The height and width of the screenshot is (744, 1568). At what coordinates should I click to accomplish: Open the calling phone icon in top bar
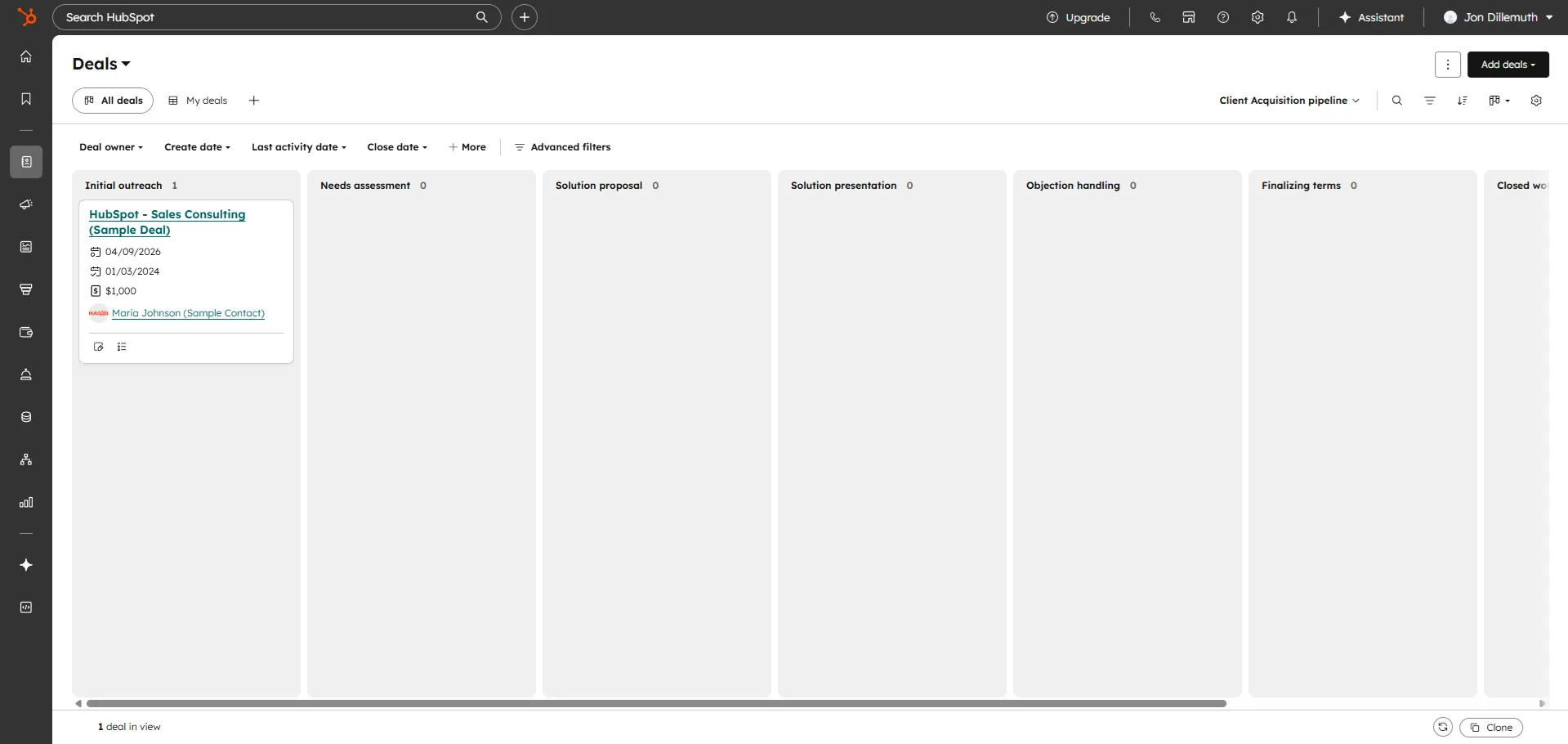(1155, 16)
